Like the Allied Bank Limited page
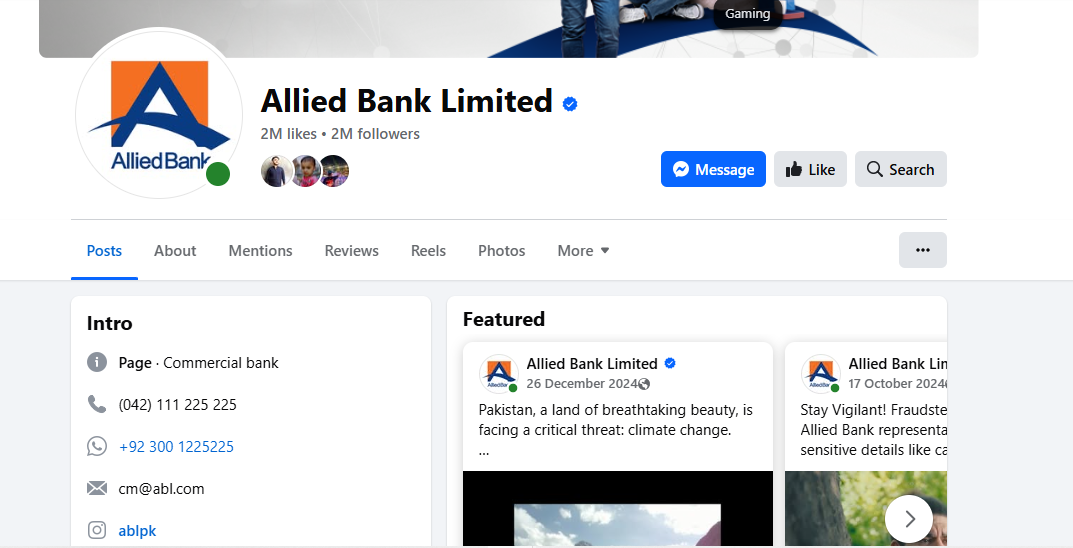This screenshot has height=548, width=1073. coord(810,169)
